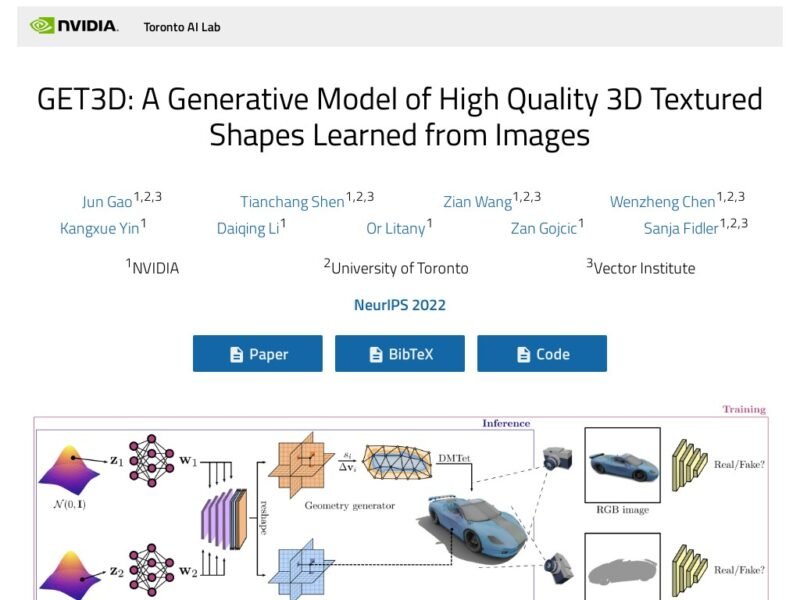The image size is (800, 600).
Task: Click the blue car rendering in diagram
Action: pos(468,527)
